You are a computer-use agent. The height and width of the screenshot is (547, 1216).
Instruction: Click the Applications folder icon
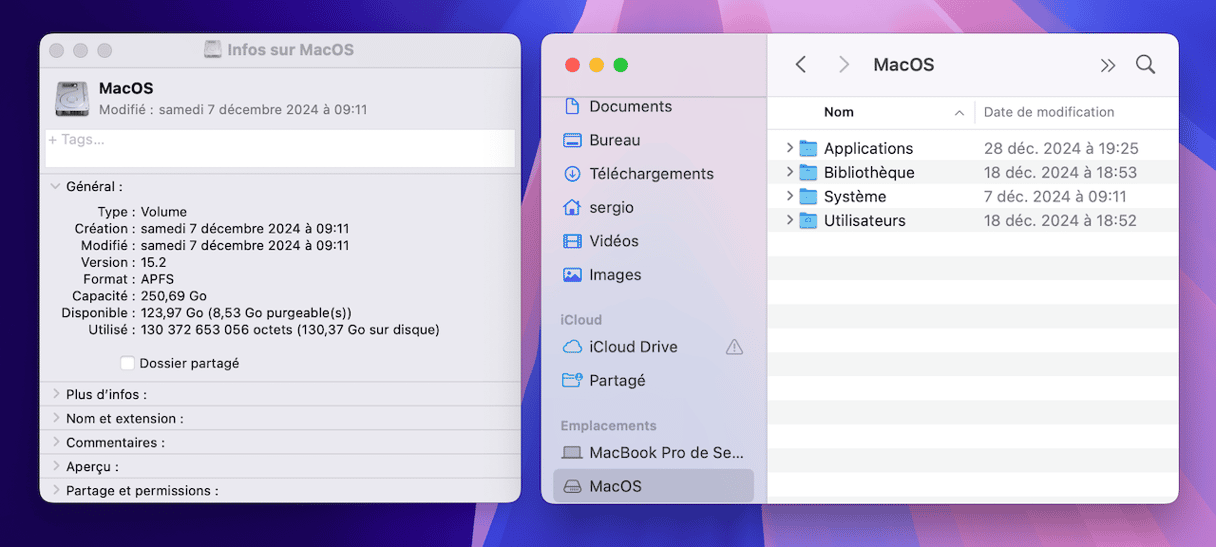click(808, 148)
